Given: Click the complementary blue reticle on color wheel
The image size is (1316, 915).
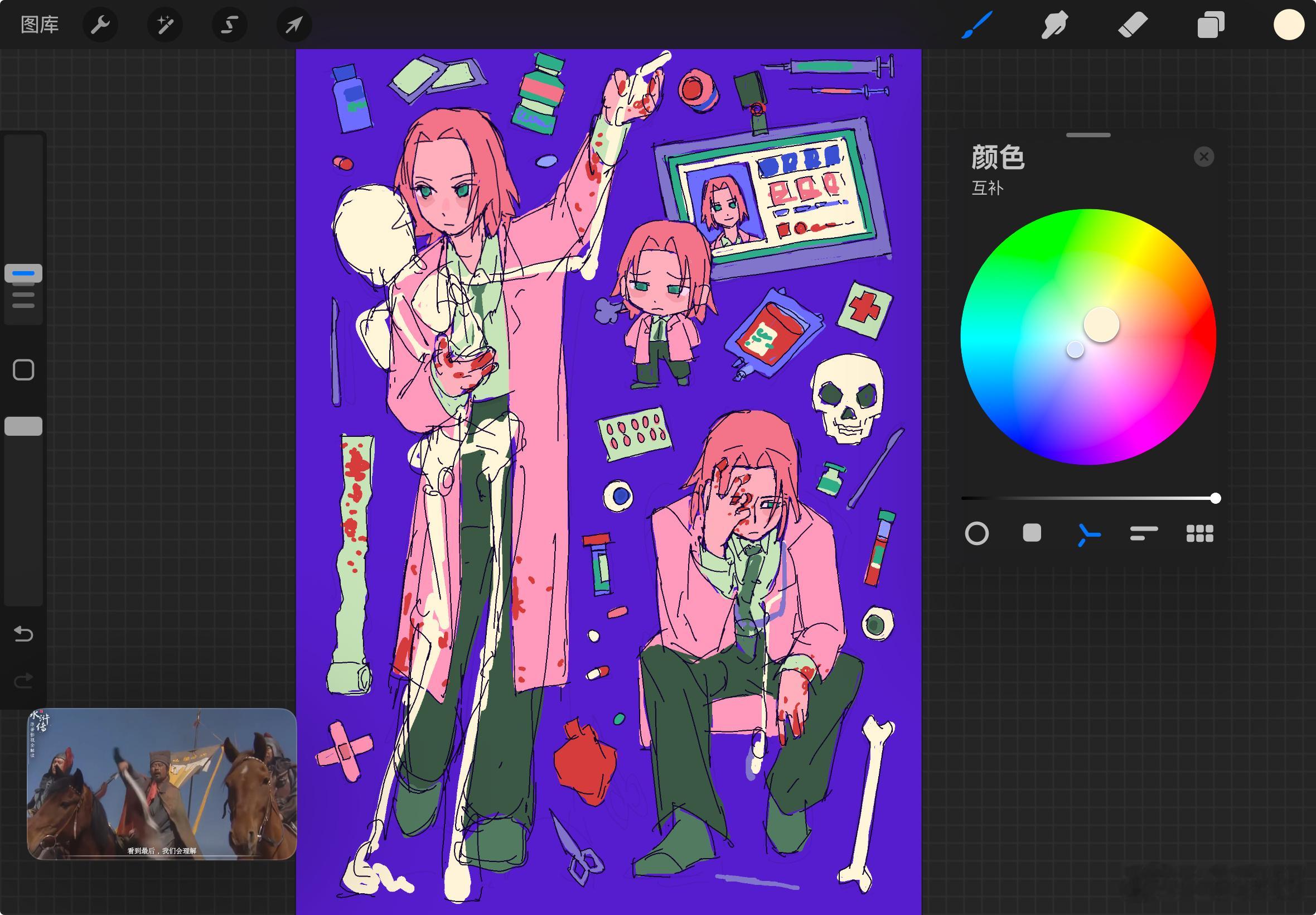Looking at the screenshot, I should click(x=1075, y=350).
